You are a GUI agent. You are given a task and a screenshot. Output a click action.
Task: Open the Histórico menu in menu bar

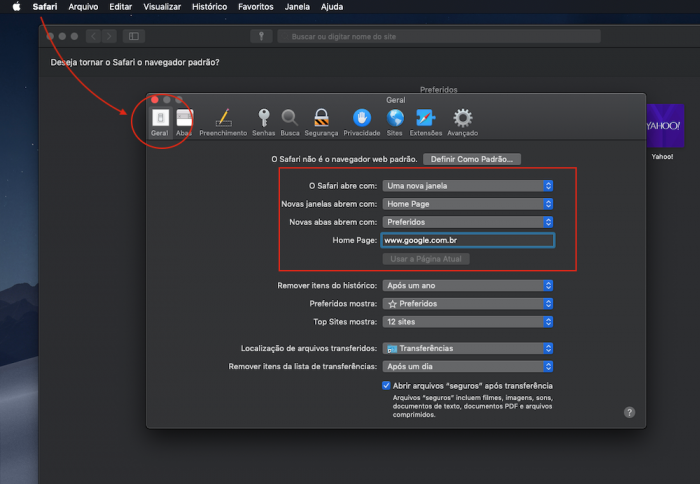click(209, 7)
